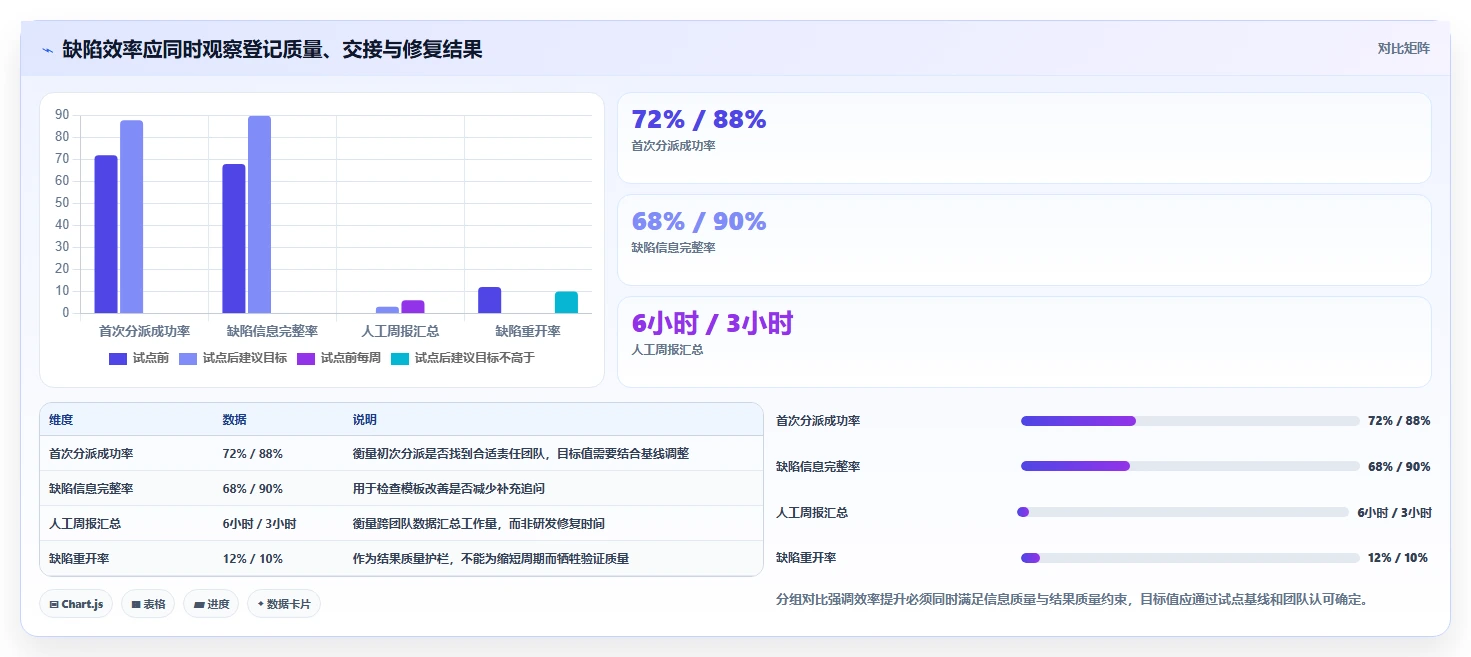Click the cyan bar for 缺陷重开率
The image size is (1471, 657).
[566, 302]
